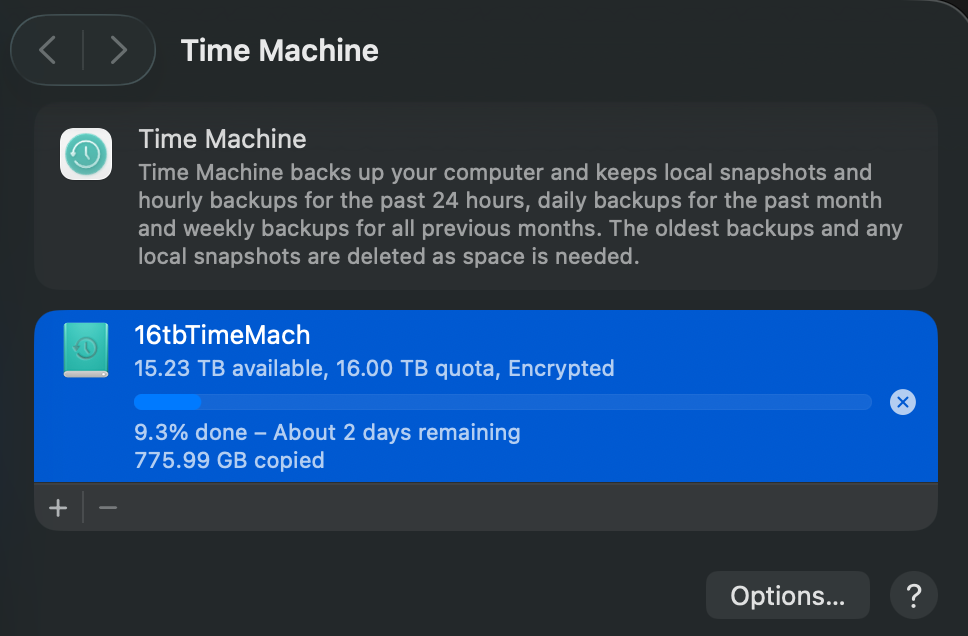
Task: Click the Time Machine clock app icon
Action: click(86, 154)
